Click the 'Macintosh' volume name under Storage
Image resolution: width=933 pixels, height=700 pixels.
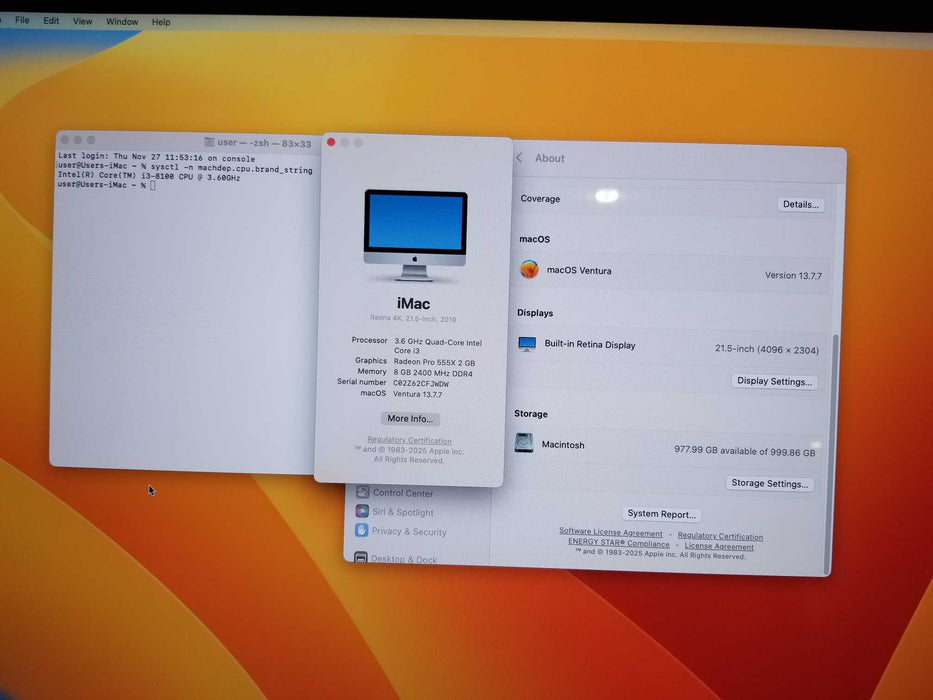(563, 445)
